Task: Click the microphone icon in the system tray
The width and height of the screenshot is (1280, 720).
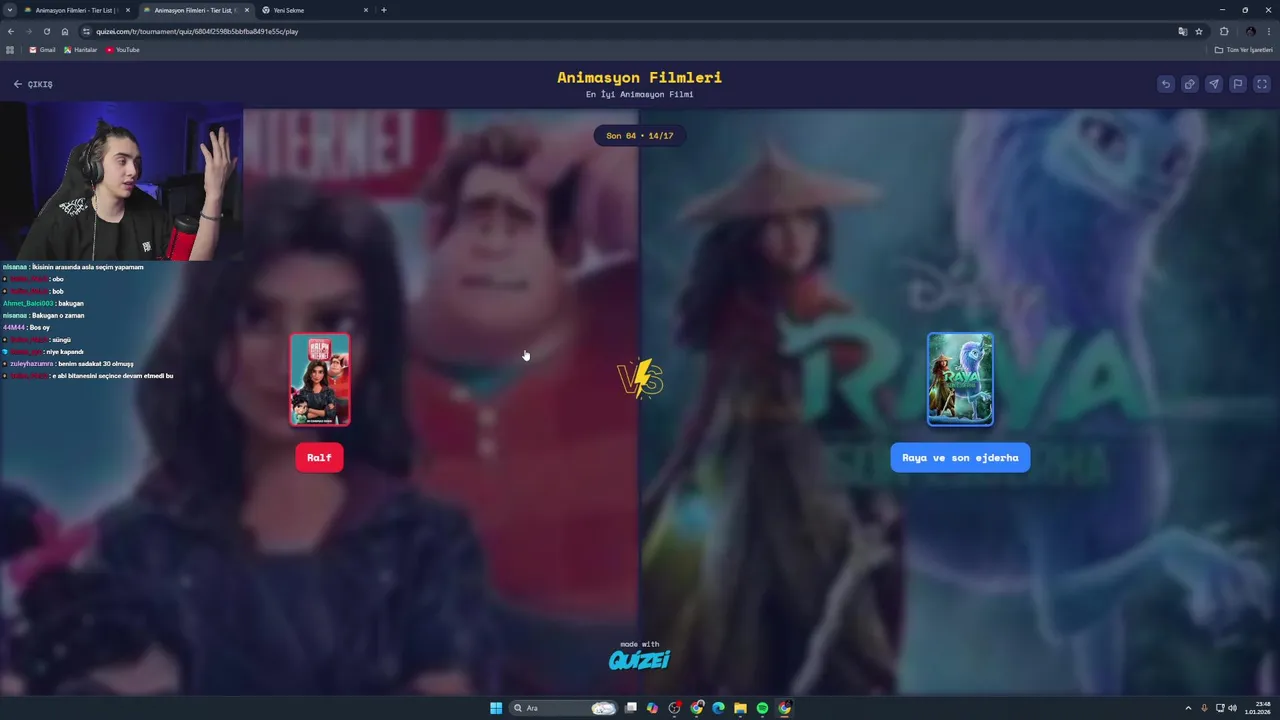Action: 1204,708
